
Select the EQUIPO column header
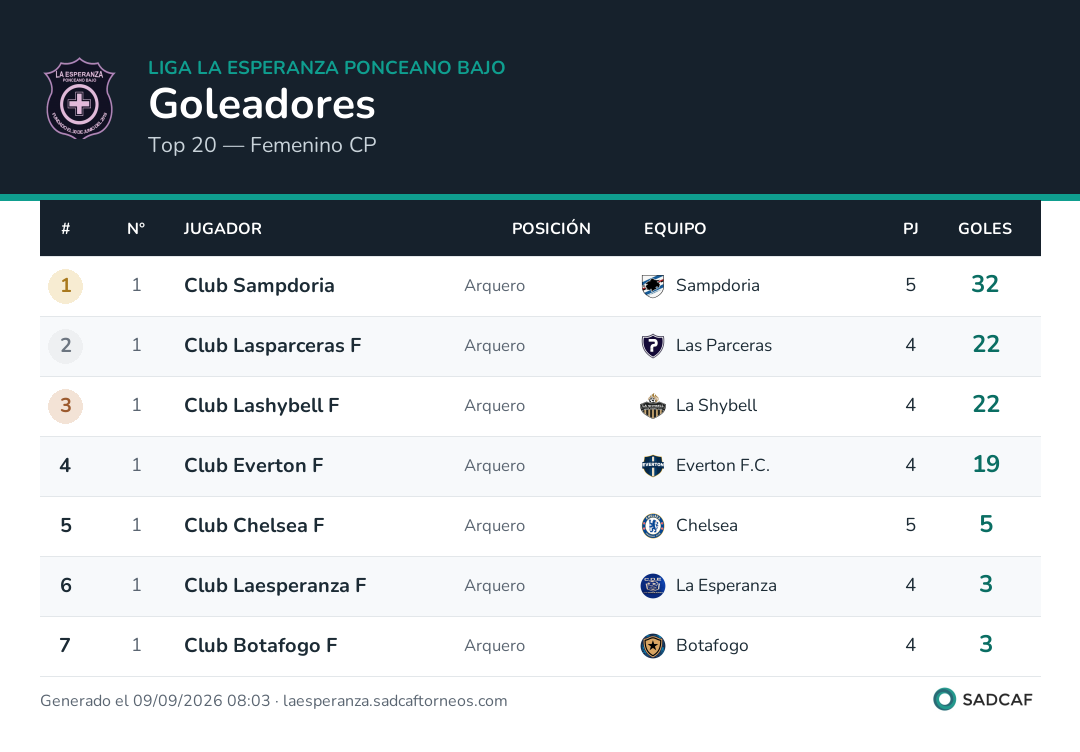(x=675, y=229)
